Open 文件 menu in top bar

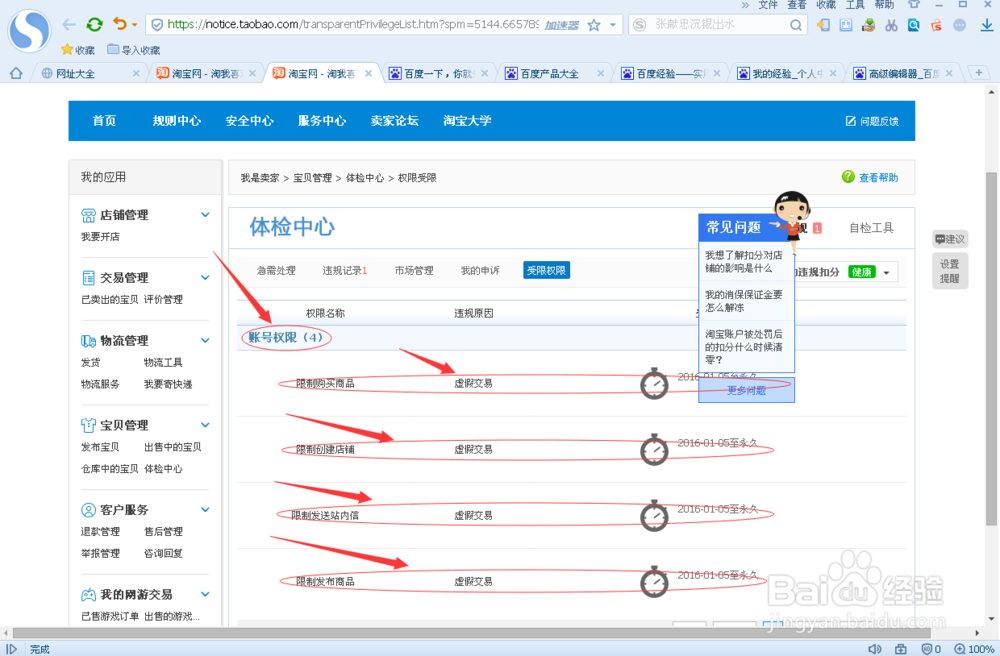[x=768, y=5]
